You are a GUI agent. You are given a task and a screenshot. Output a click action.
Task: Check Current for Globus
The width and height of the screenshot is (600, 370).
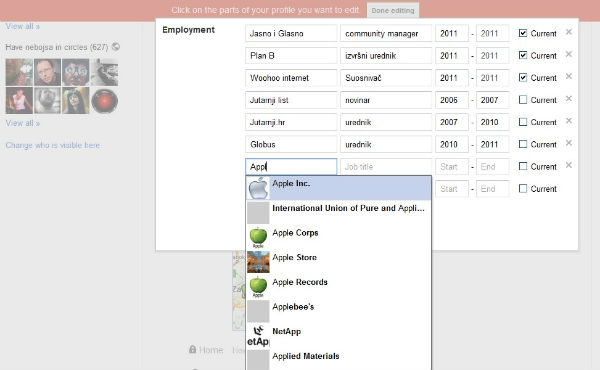(523, 144)
